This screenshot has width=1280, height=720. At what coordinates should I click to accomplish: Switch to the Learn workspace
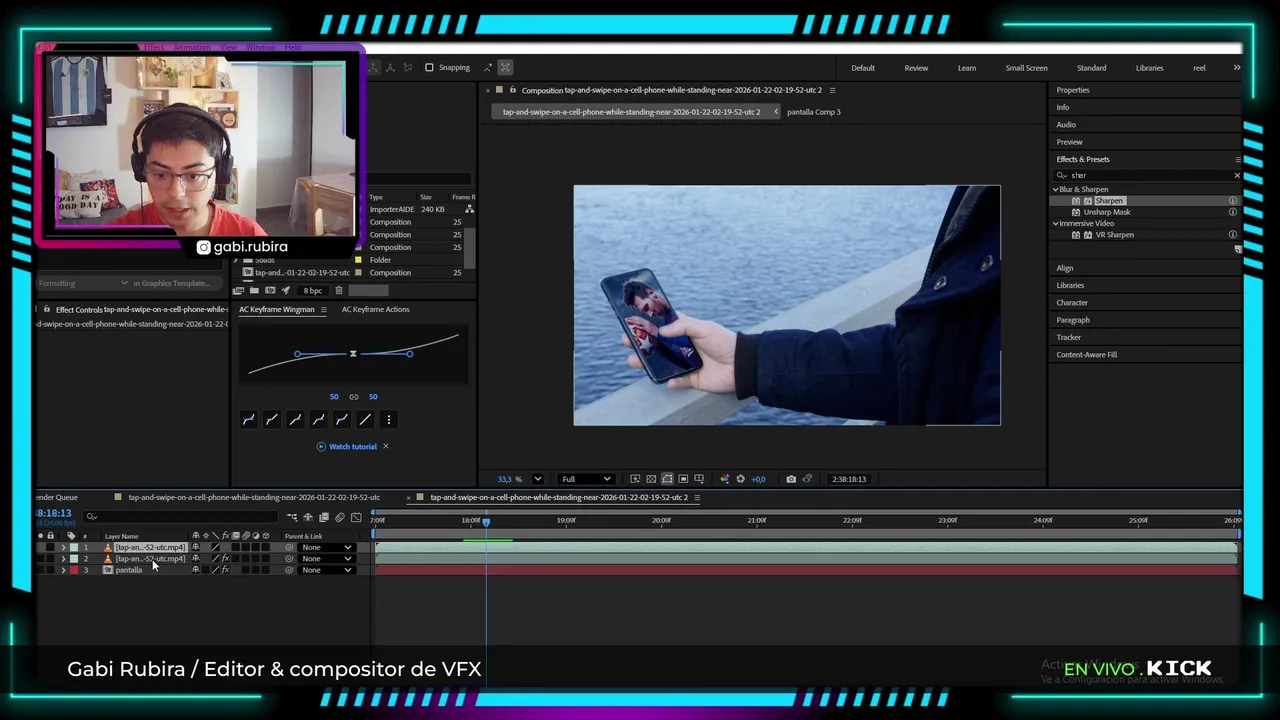pos(967,68)
